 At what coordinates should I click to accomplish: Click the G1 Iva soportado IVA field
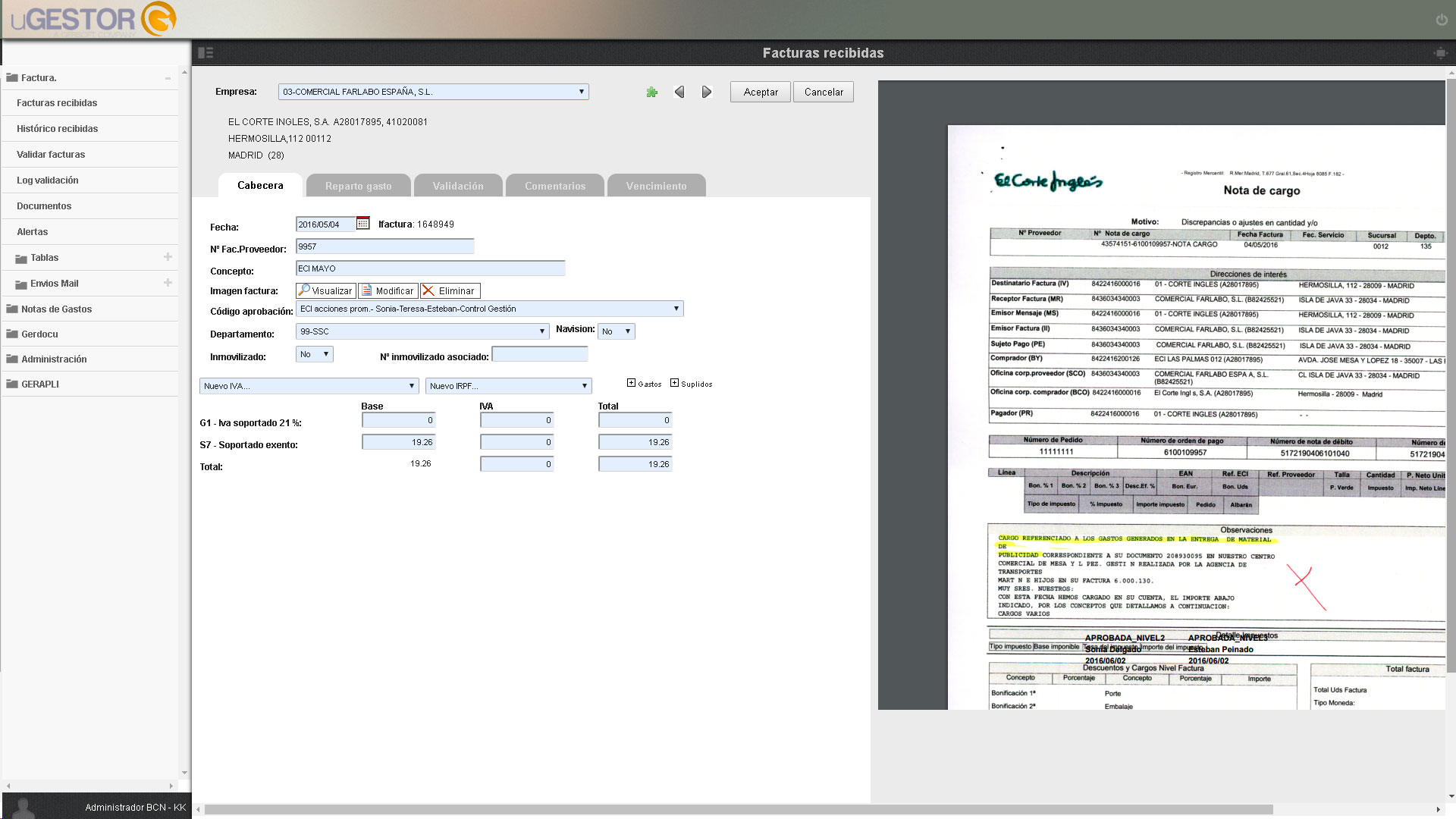point(517,420)
